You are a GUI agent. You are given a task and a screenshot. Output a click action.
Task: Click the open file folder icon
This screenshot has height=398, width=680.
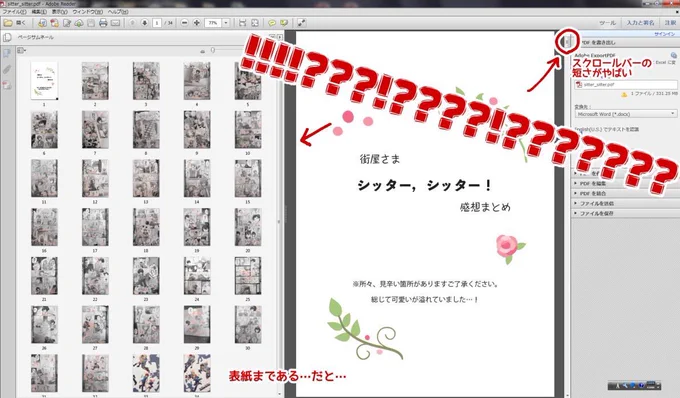[x=8, y=23]
